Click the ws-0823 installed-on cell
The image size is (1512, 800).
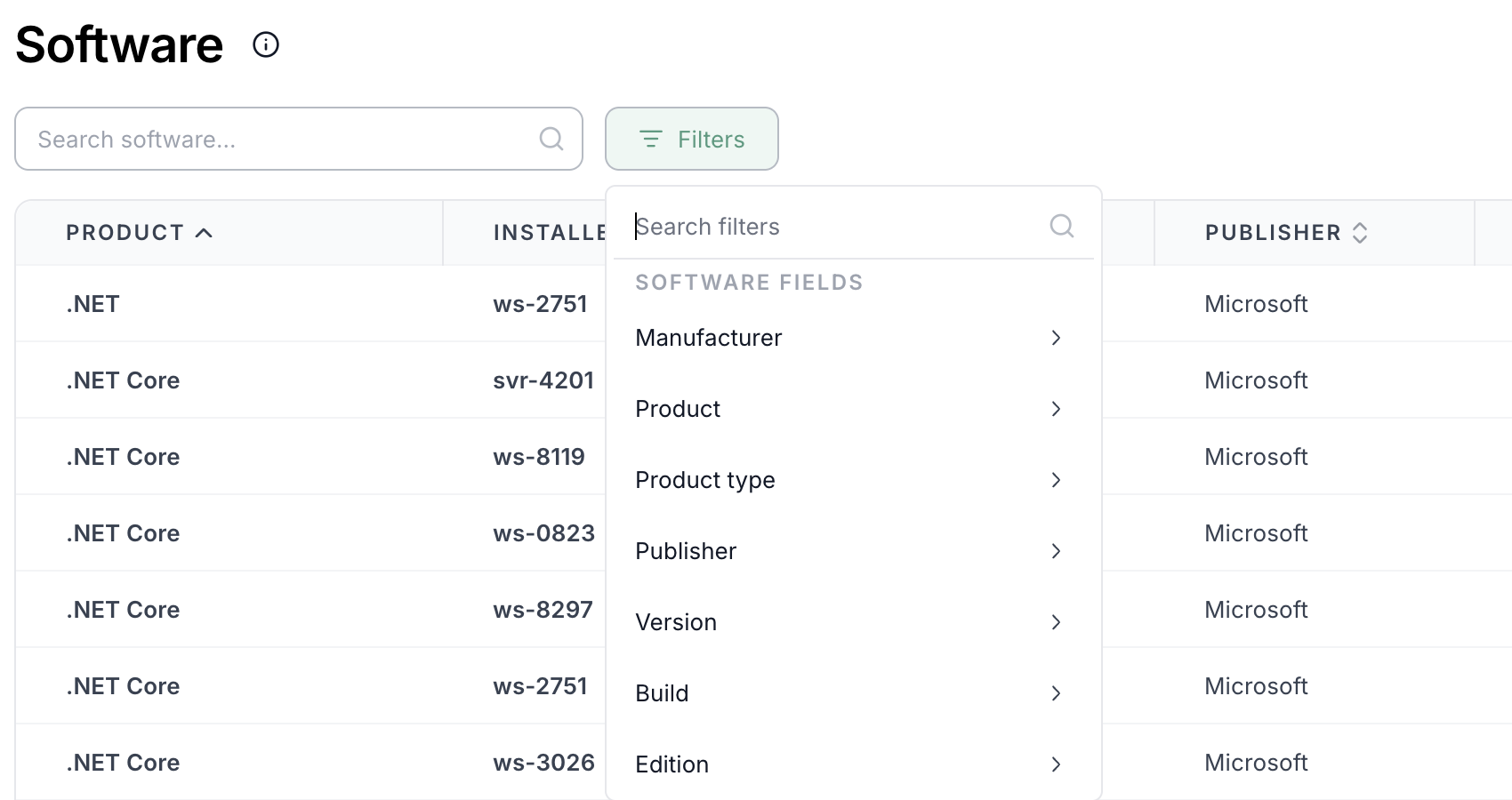coord(544,533)
